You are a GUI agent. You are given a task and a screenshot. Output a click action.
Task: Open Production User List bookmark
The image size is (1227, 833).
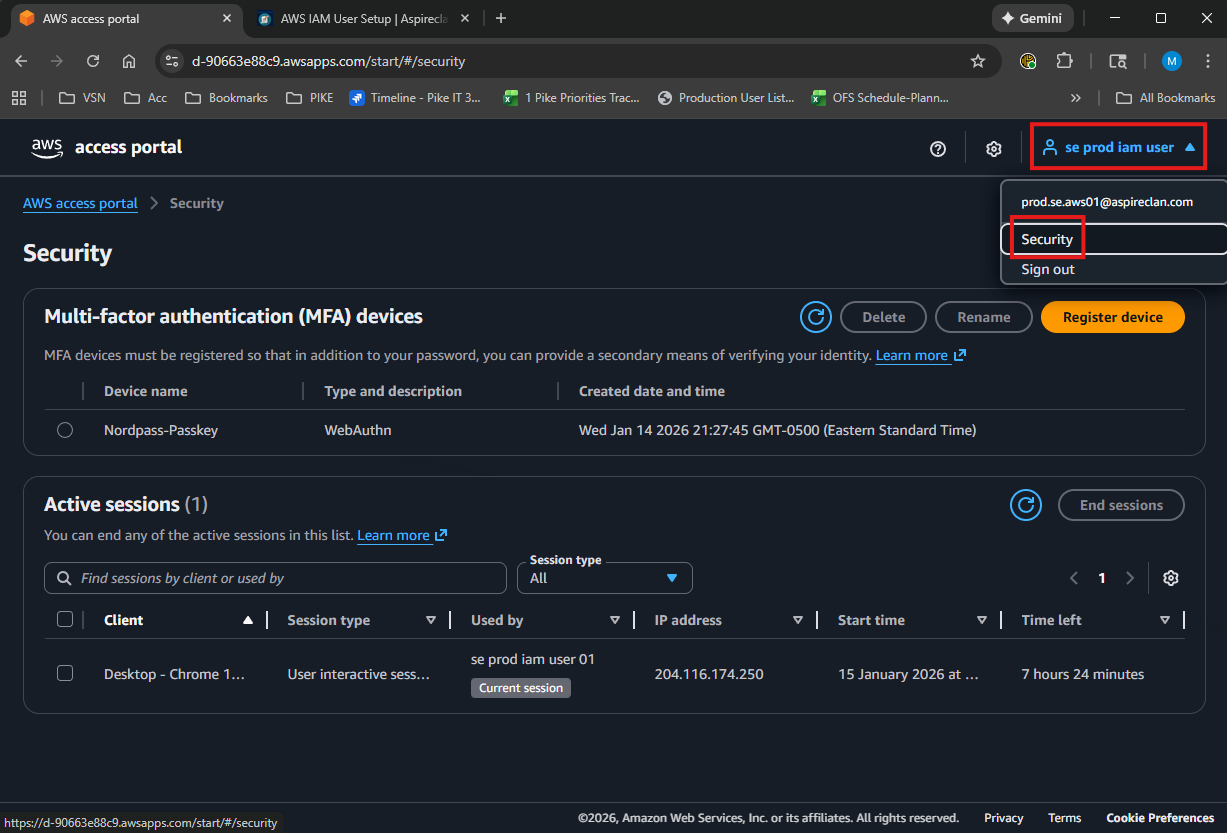tap(726, 98)
